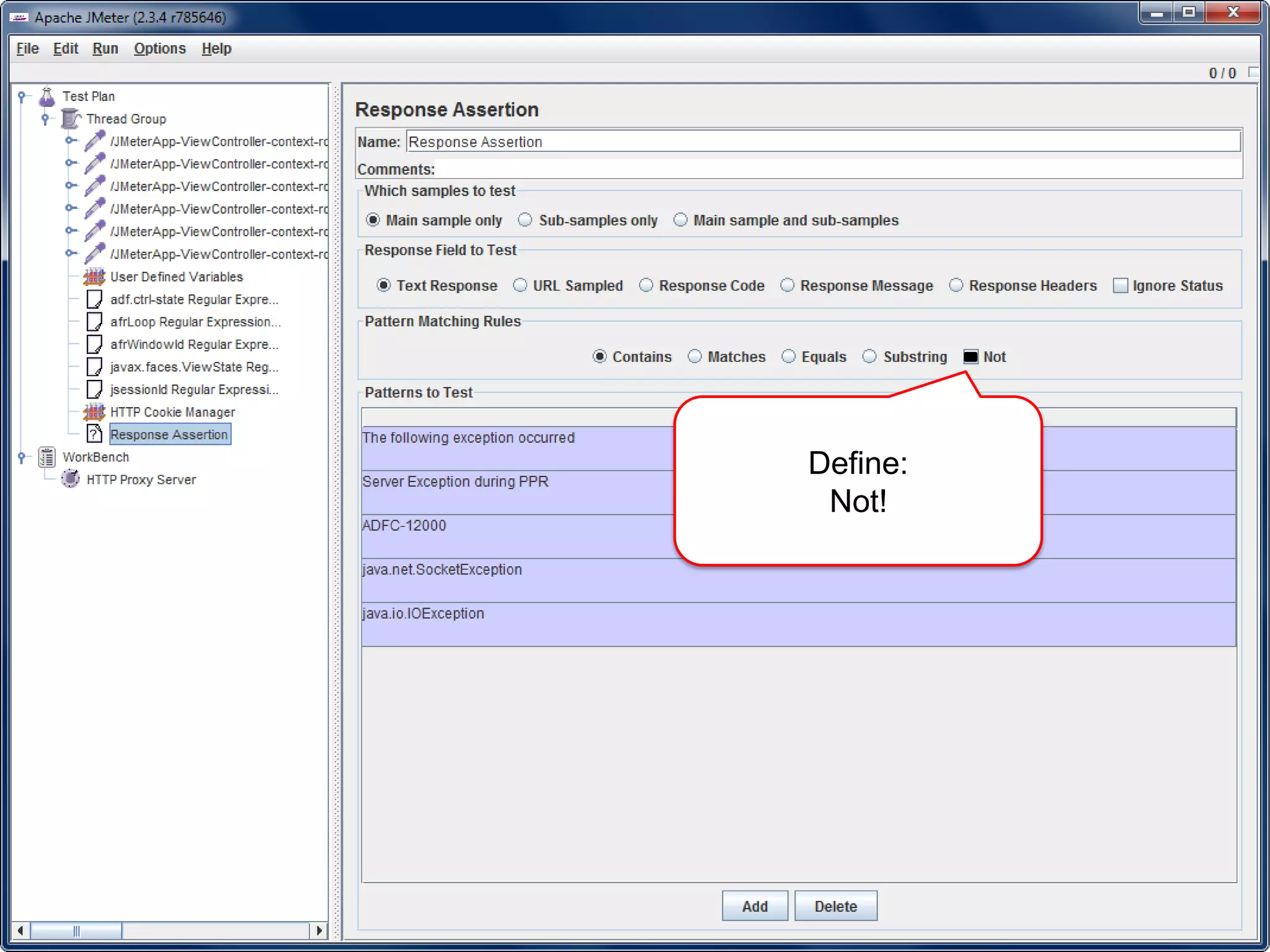Open the Options menu

click(159, 48)
